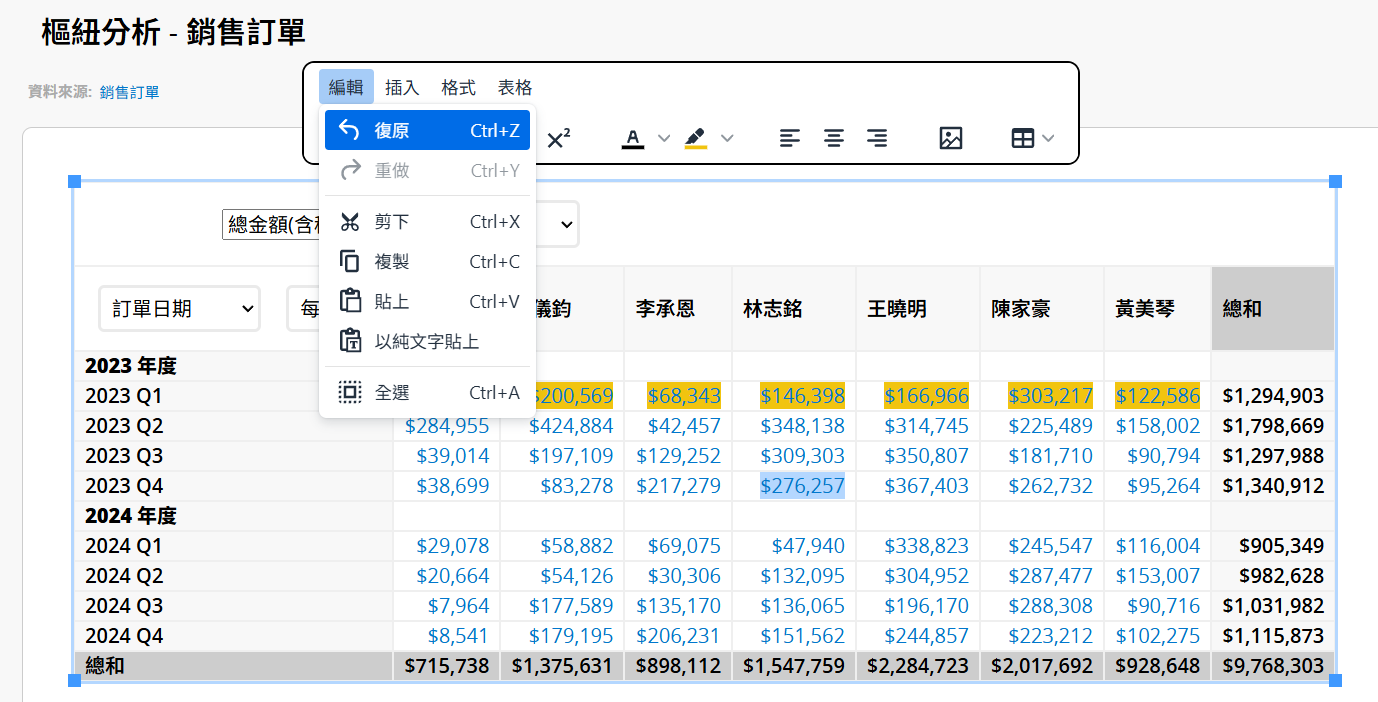Screen dimensions: 1378x702
Task: Open highlight color dropdown arrow
Action: click(727, 139)
